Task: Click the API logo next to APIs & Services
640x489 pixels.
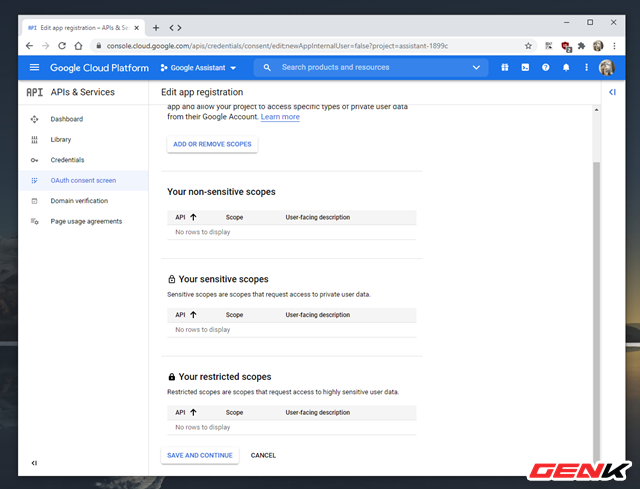Action: tap(34, 92)
